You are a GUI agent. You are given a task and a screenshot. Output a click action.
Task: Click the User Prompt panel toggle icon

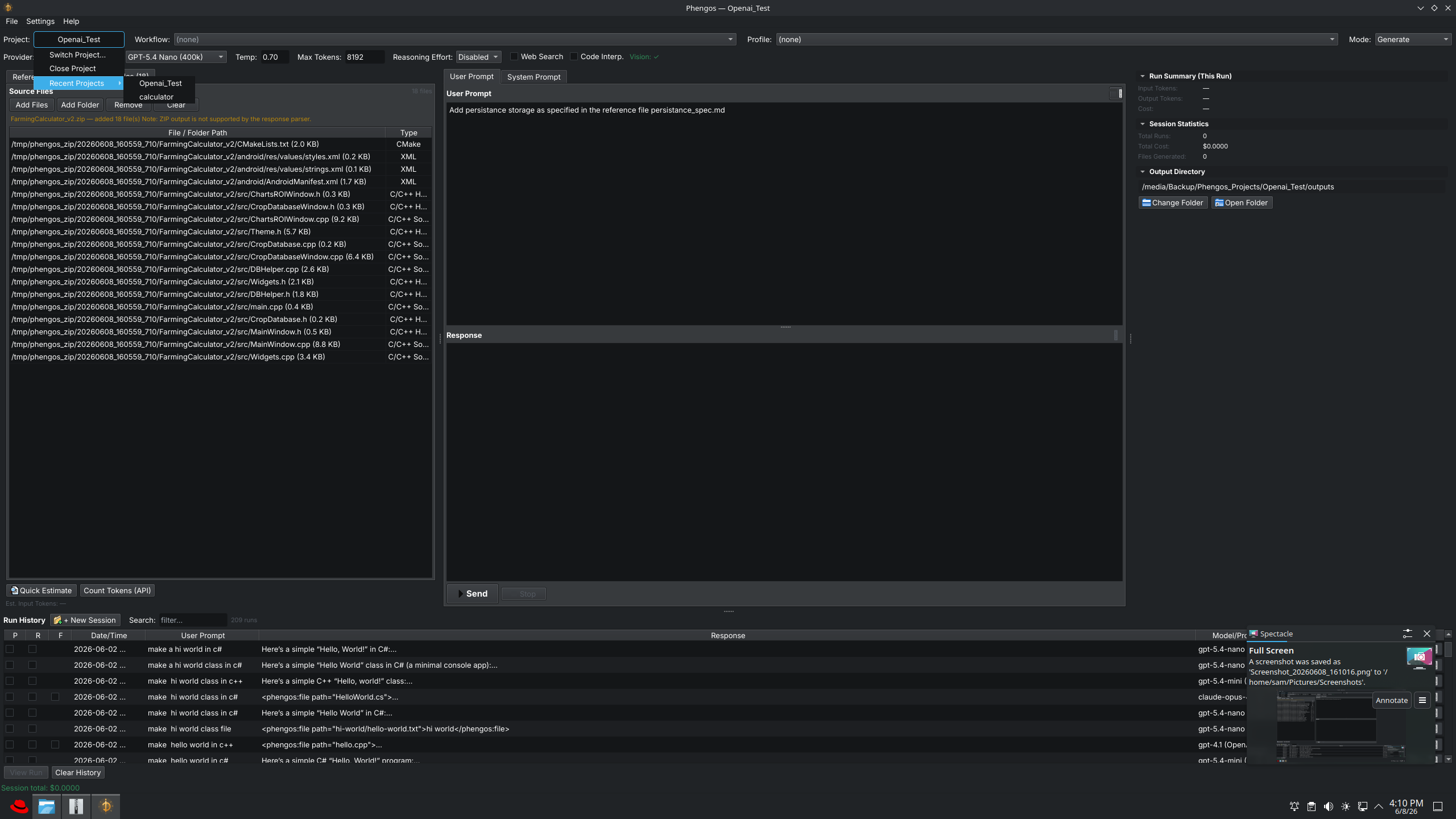tap(1116, 93)
